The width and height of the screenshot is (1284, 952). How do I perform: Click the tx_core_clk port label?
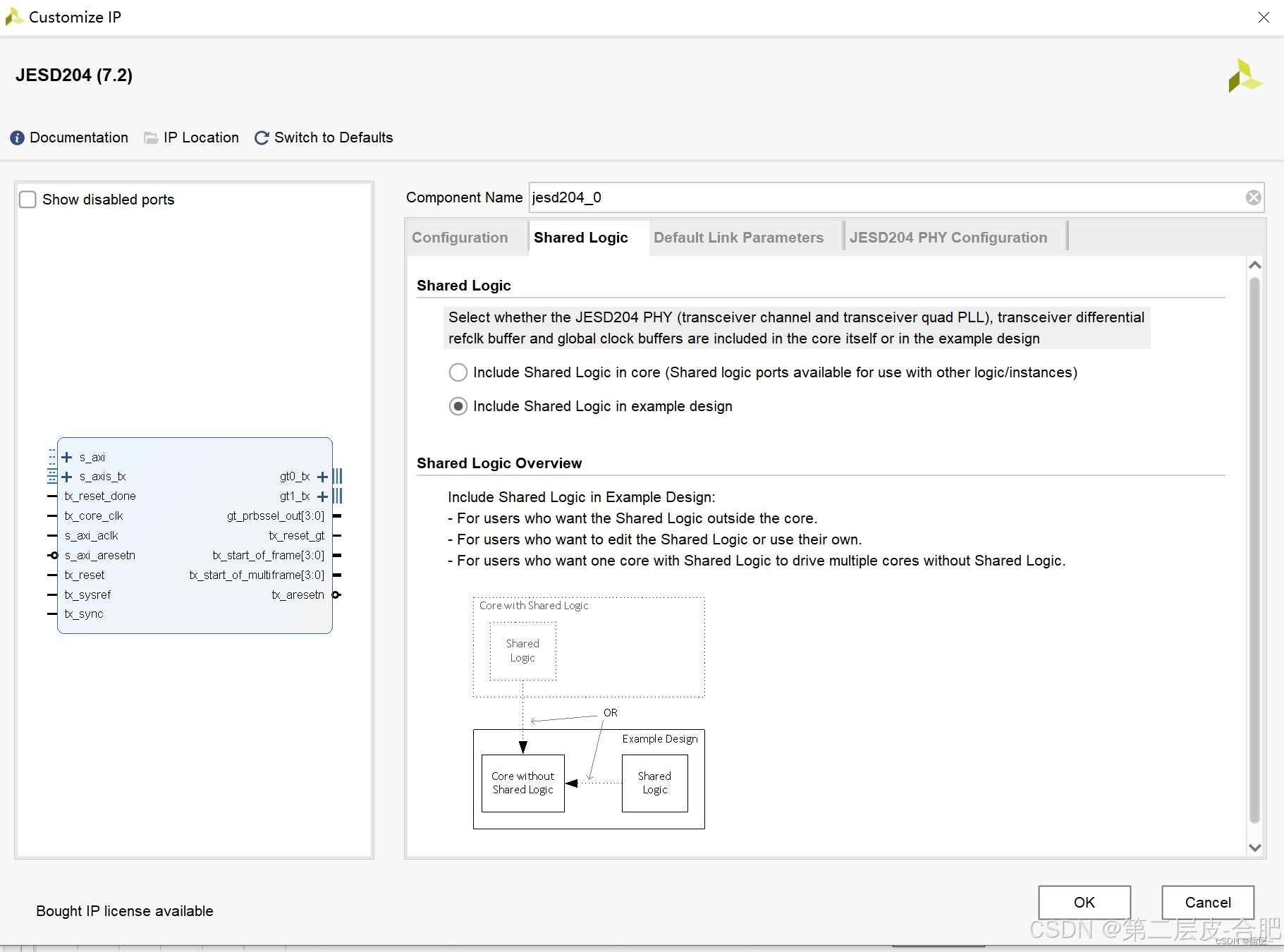click(94, 516)
